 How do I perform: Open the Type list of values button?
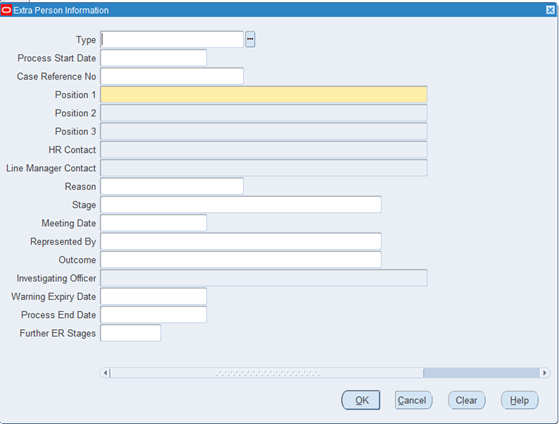[250, 39]
